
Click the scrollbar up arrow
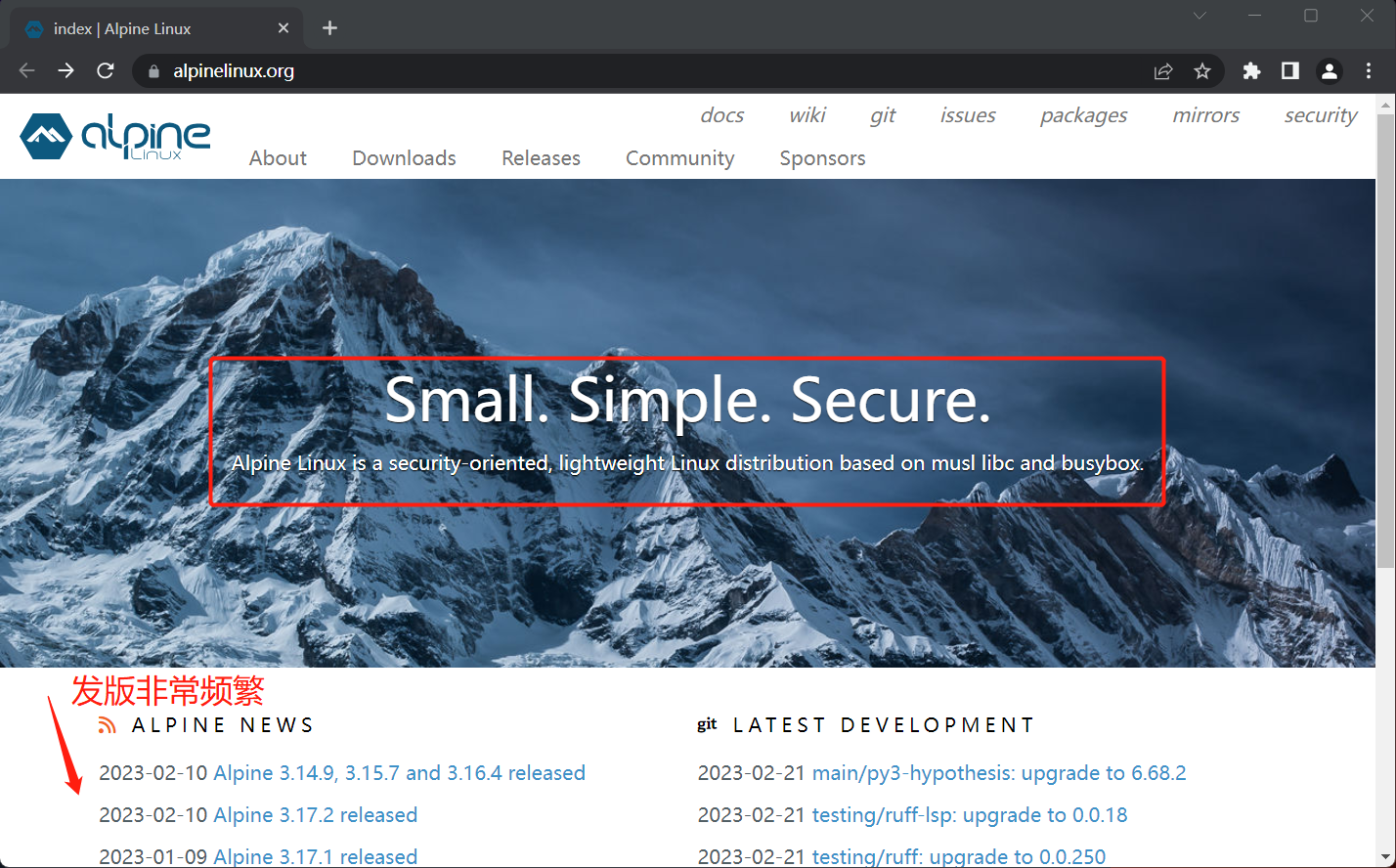pyautogui.click(x=1386, y=104)
